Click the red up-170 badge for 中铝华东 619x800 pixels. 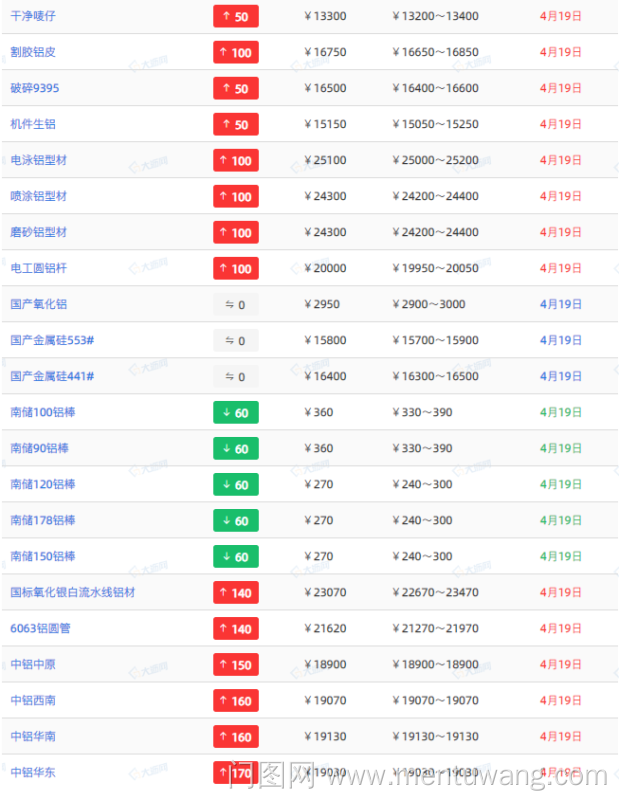236,772
